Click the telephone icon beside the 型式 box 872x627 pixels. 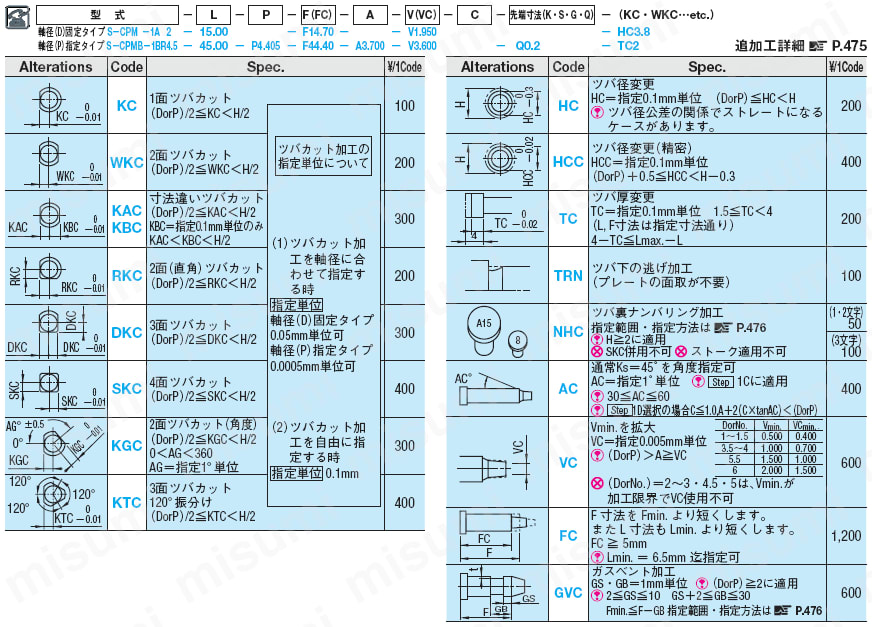pyautogui.click(x=17, y=17)
